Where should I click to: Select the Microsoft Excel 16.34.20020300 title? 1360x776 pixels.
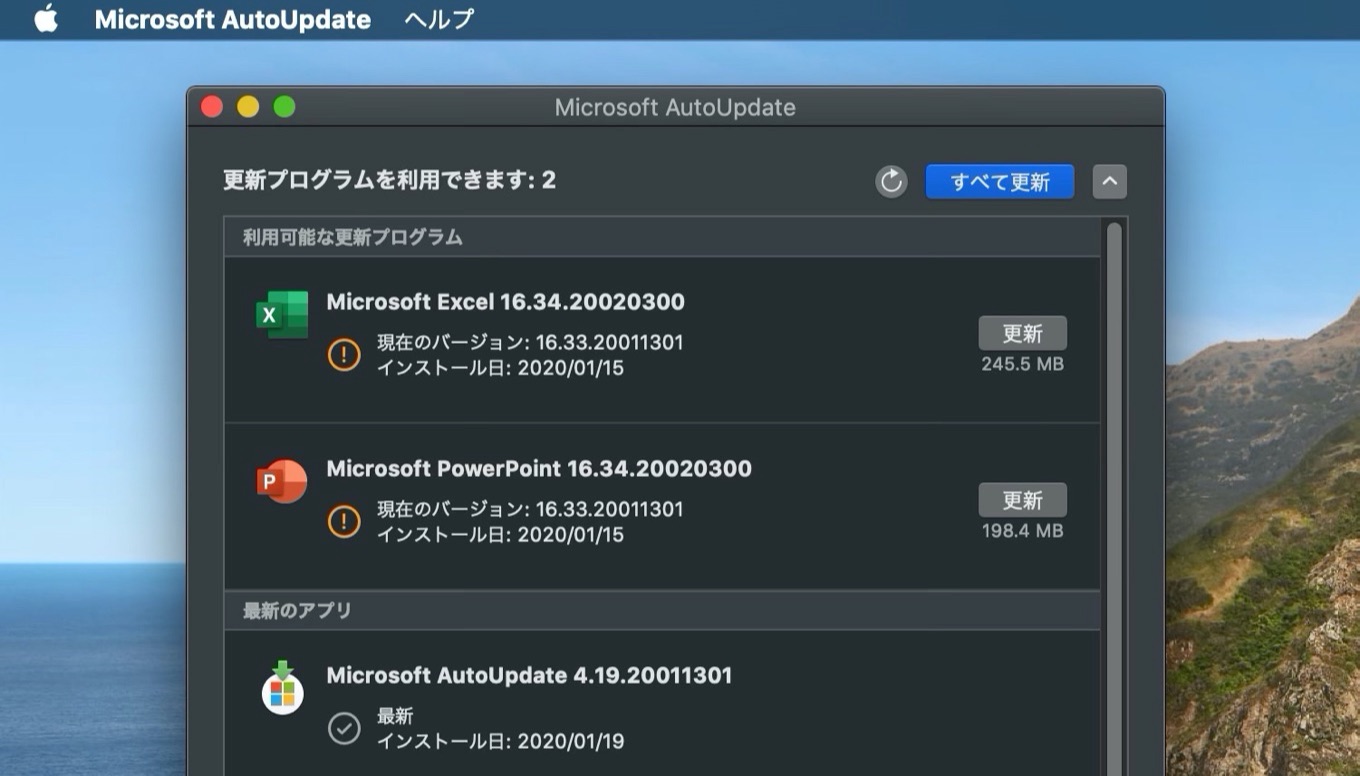coord(506,302)
